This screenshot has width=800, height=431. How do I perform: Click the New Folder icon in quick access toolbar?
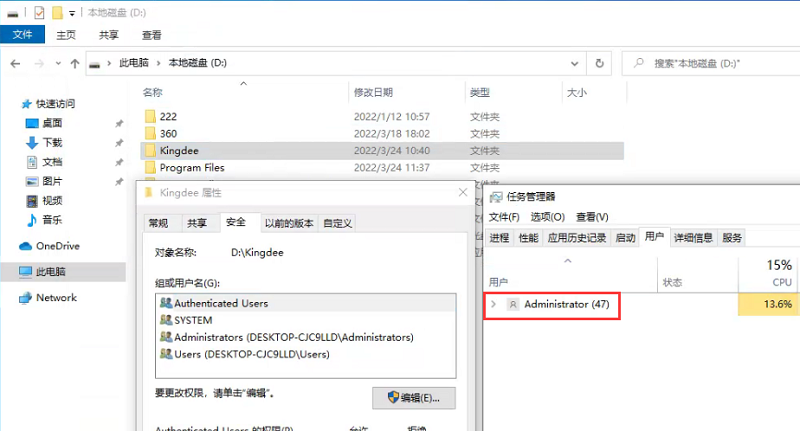tap(58, 13)
